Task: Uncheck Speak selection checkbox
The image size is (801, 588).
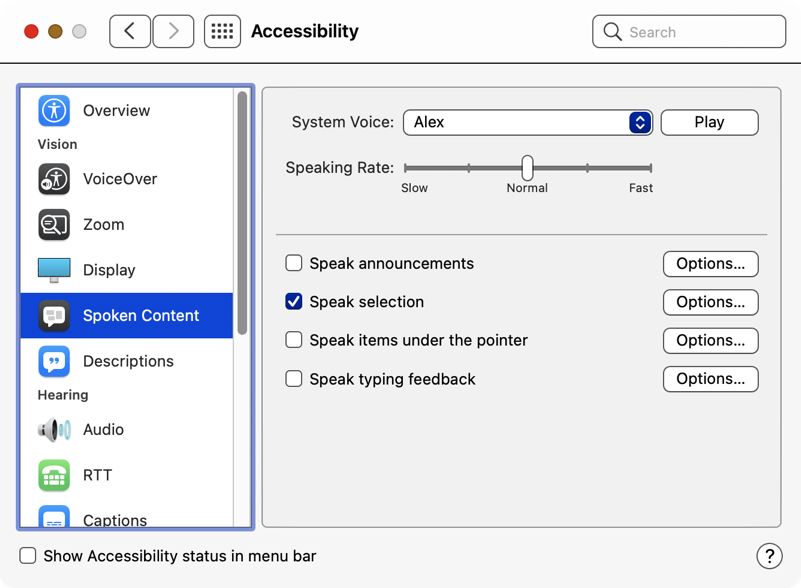Action: [x=294, y=302]
